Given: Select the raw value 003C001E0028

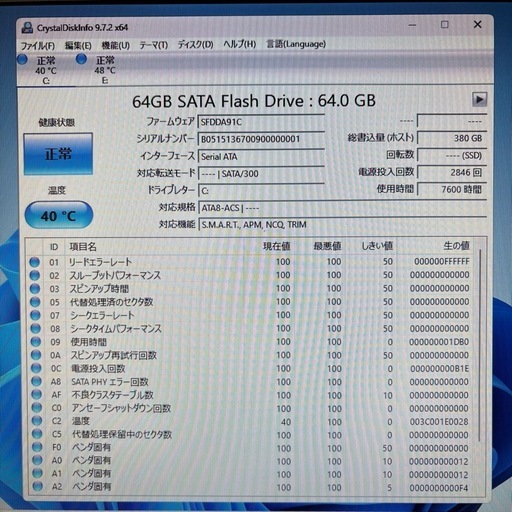Looking at the screenshot, I should (x=439, y=422).
